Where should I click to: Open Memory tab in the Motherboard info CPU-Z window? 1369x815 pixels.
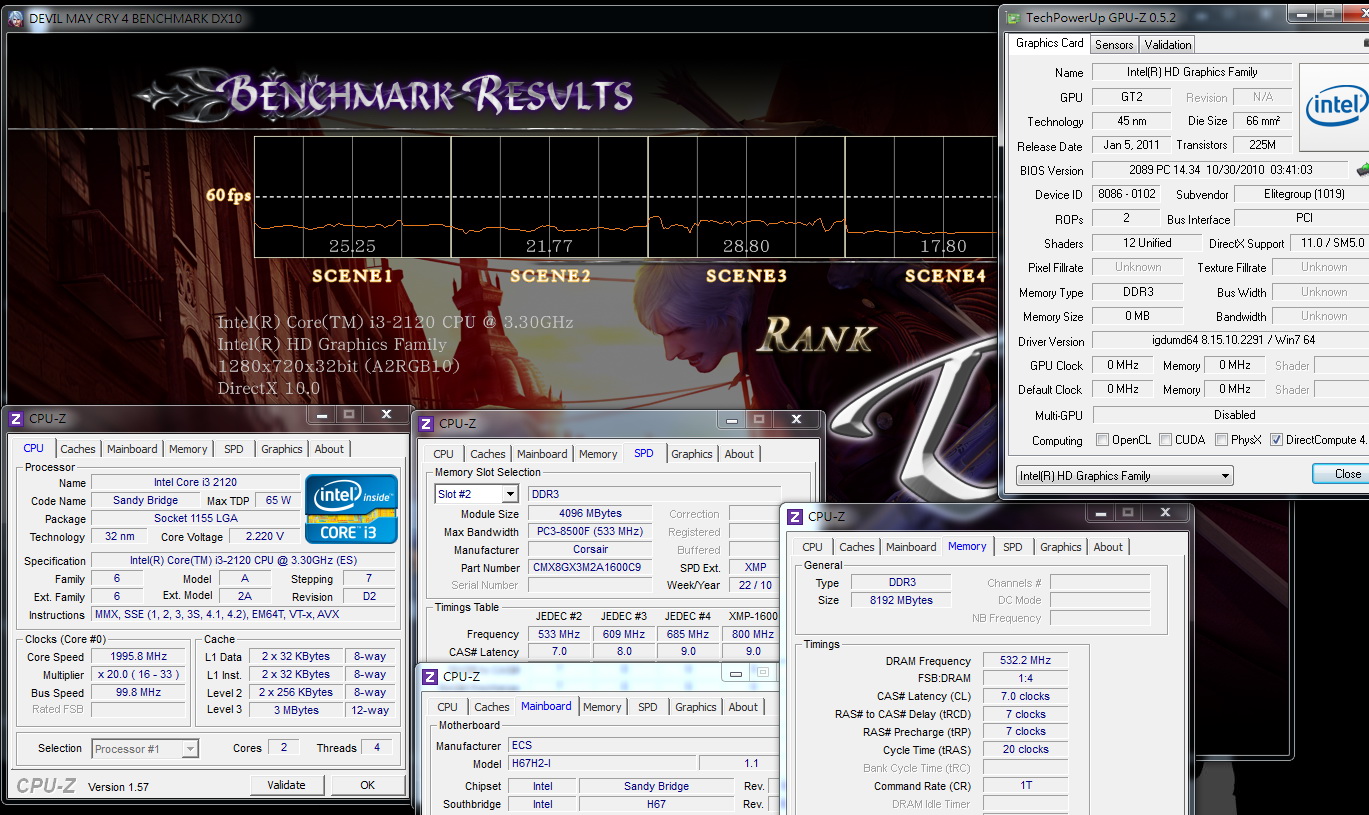click(602, 707)
